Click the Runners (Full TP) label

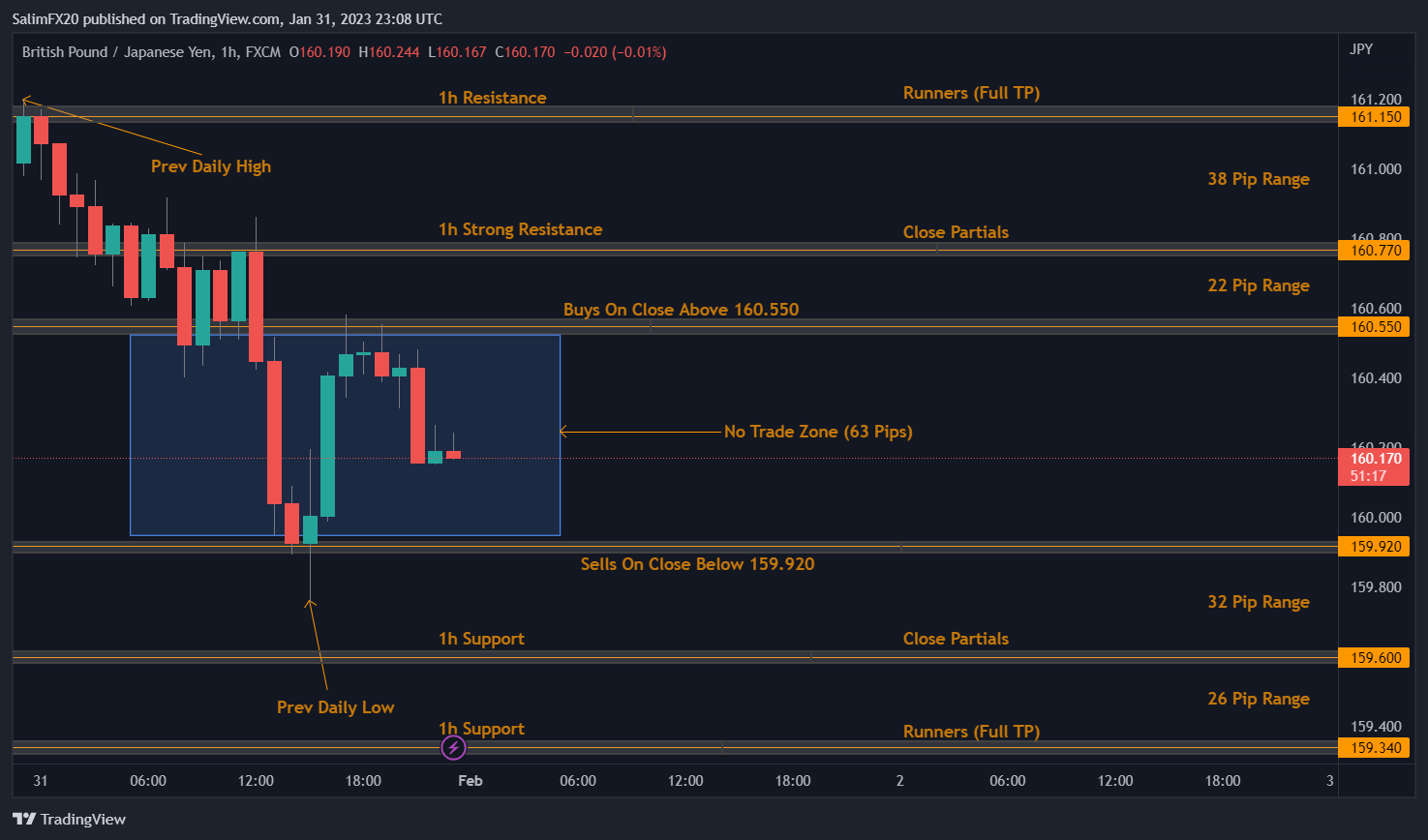pos(971,92)
